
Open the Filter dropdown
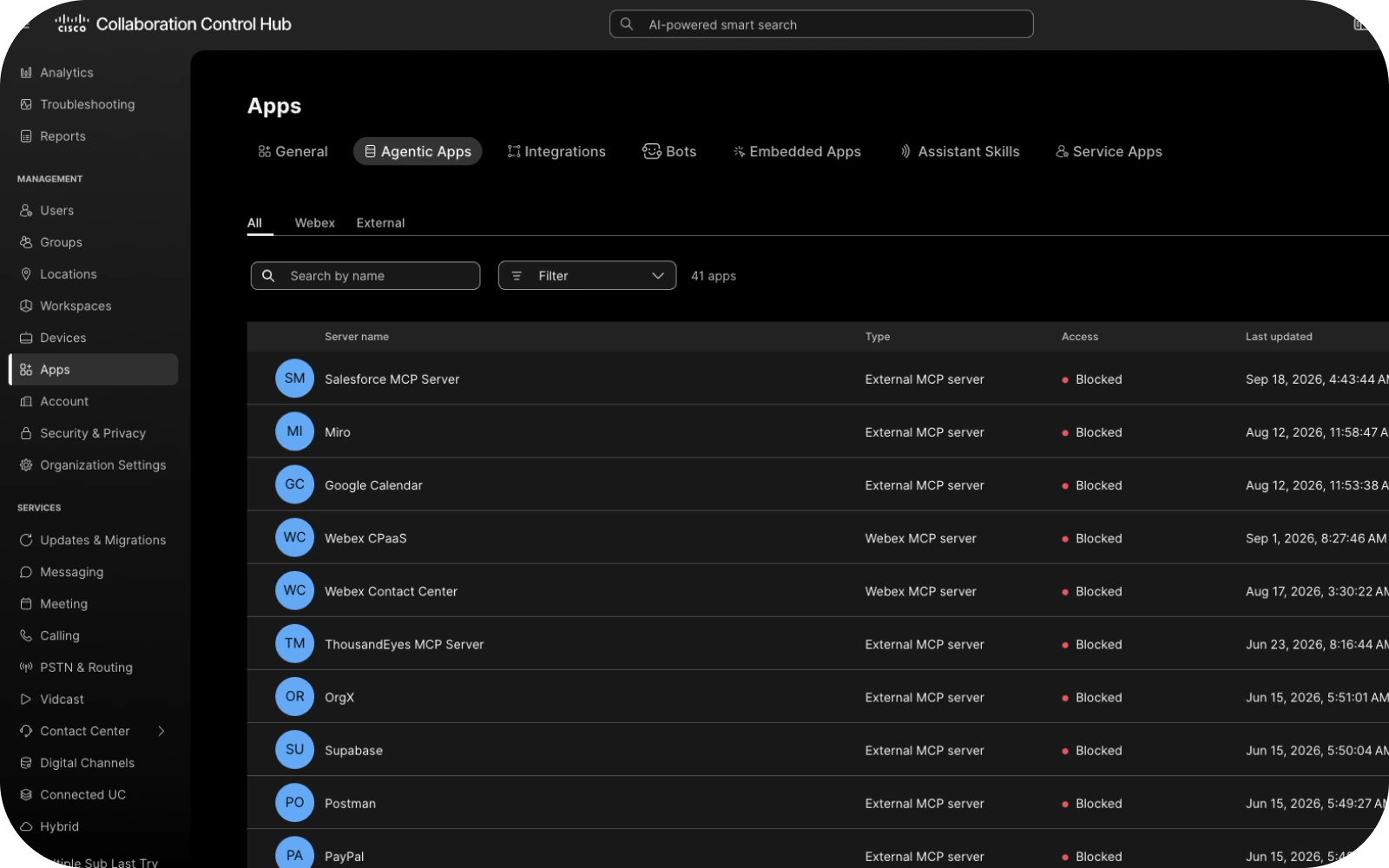tap(587, 276)
